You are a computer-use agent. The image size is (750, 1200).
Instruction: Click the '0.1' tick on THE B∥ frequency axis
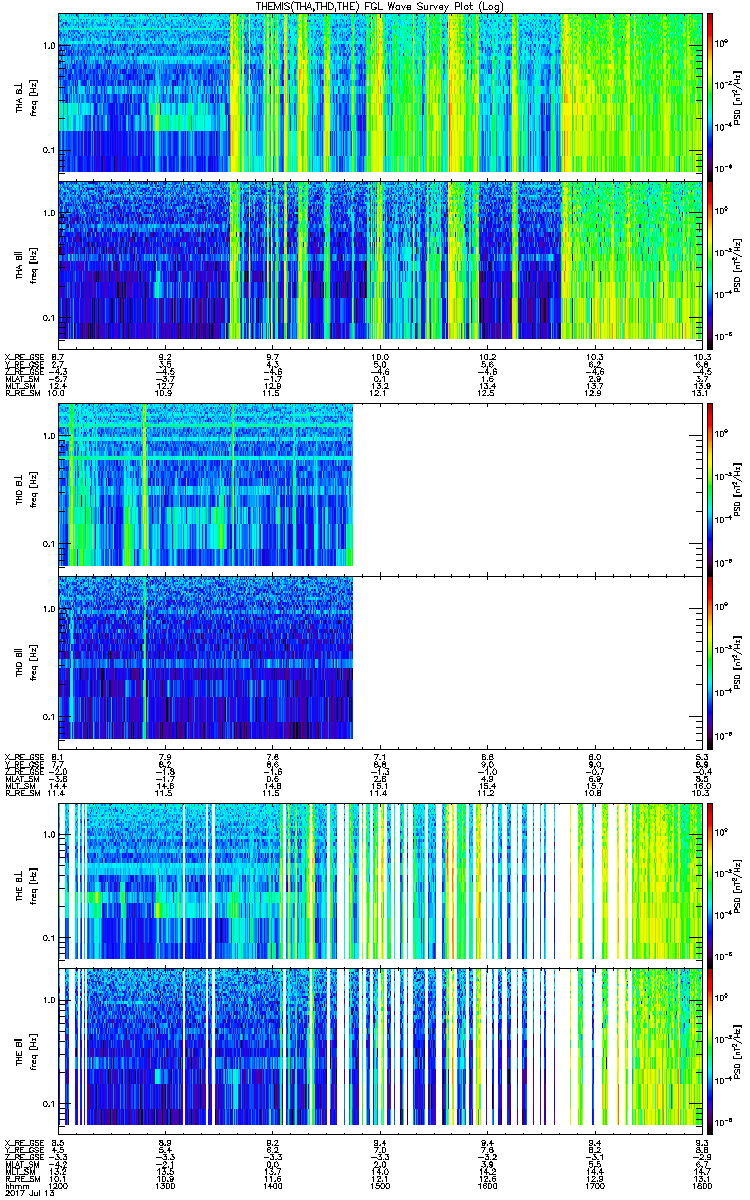point(48,1103)
